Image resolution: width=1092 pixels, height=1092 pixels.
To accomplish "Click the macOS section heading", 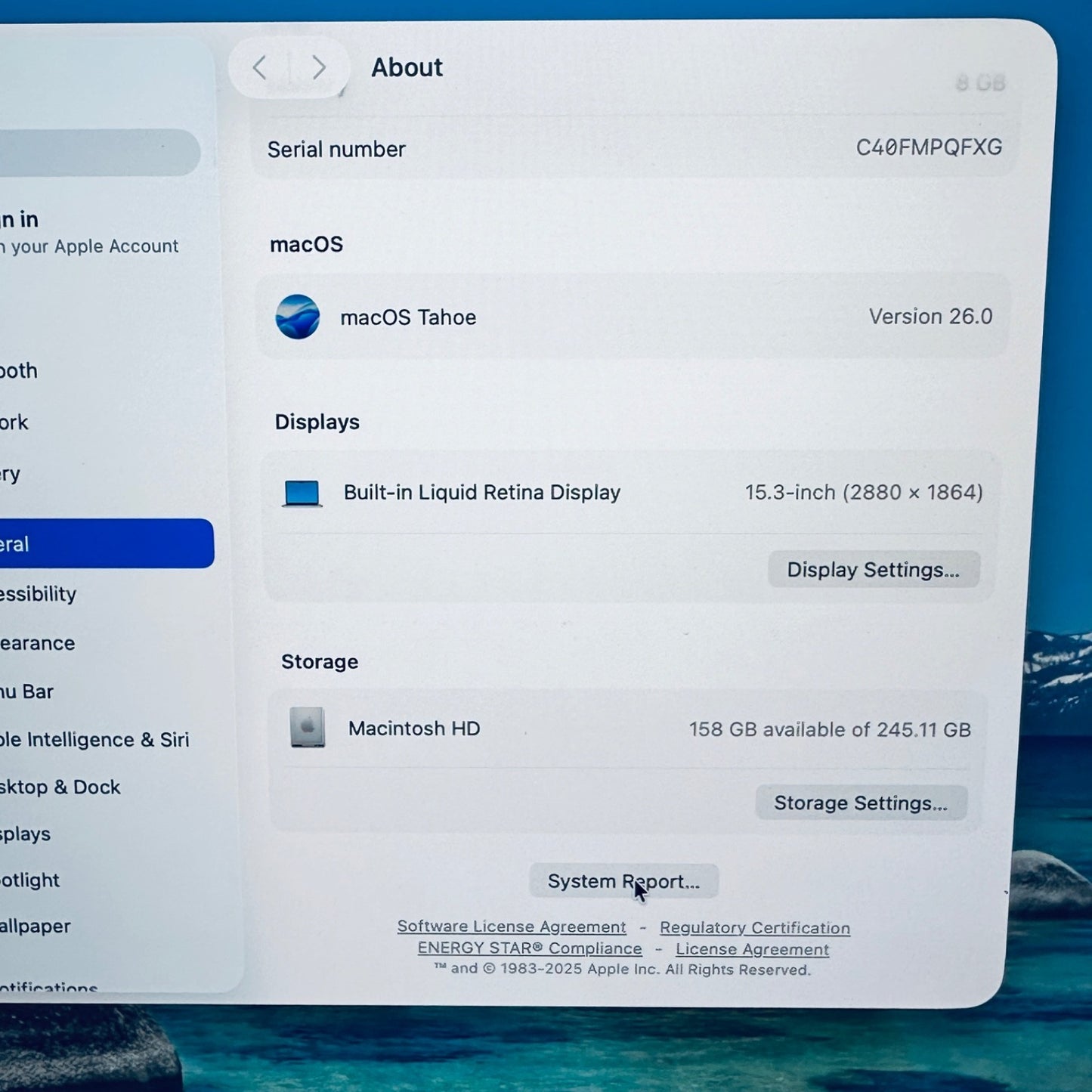I will coord(306,244).
